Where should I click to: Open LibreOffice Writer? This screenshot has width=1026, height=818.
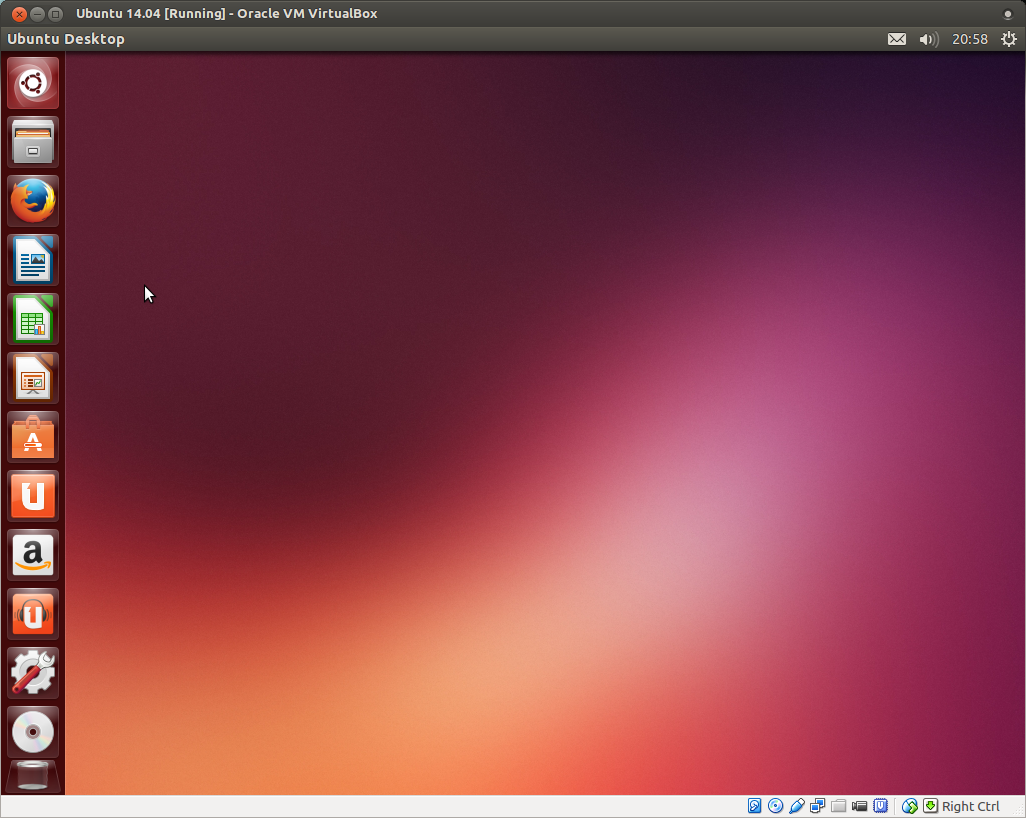click(33, 259)
